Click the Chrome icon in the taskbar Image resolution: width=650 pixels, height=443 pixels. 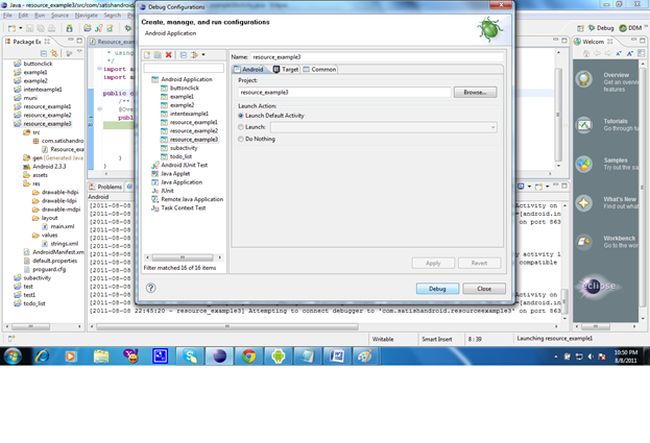[x=249, y=356]
